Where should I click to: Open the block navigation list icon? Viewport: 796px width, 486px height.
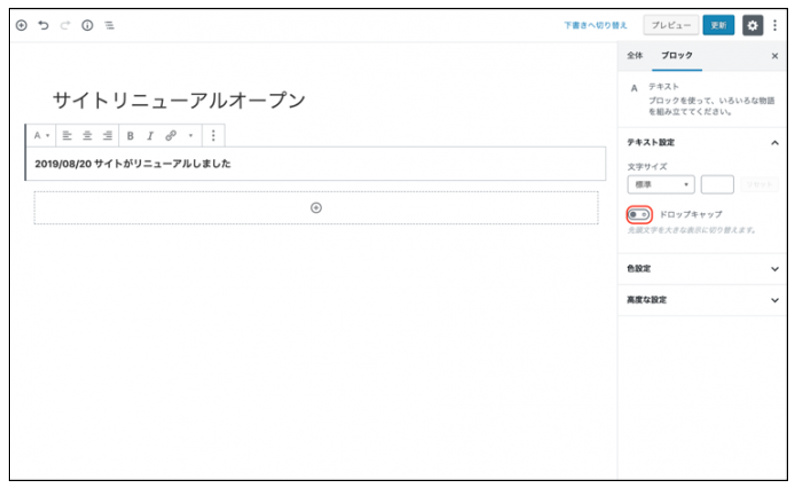(x=109, y=25)
